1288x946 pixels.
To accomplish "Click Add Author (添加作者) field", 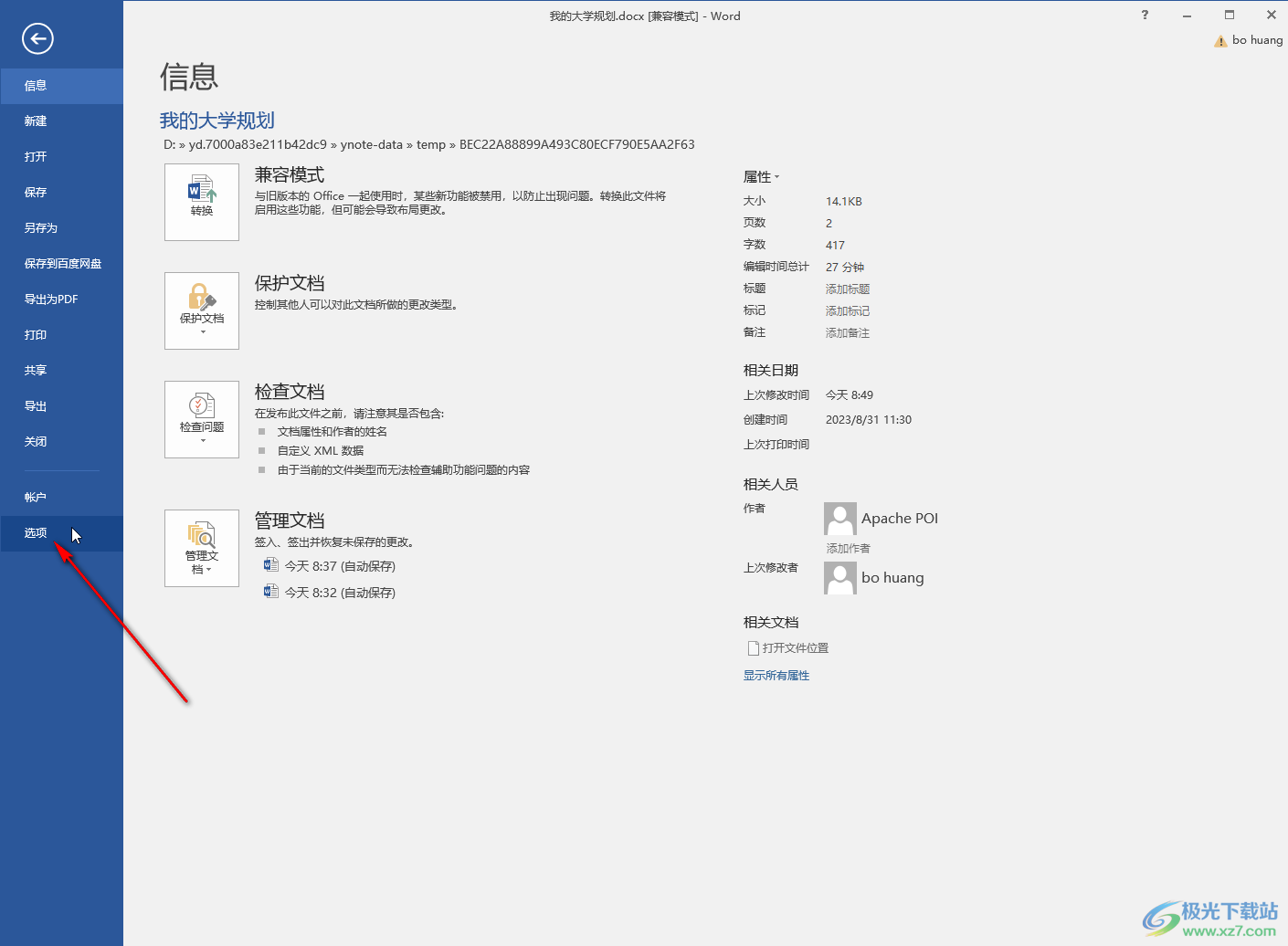I will (849, 549).
